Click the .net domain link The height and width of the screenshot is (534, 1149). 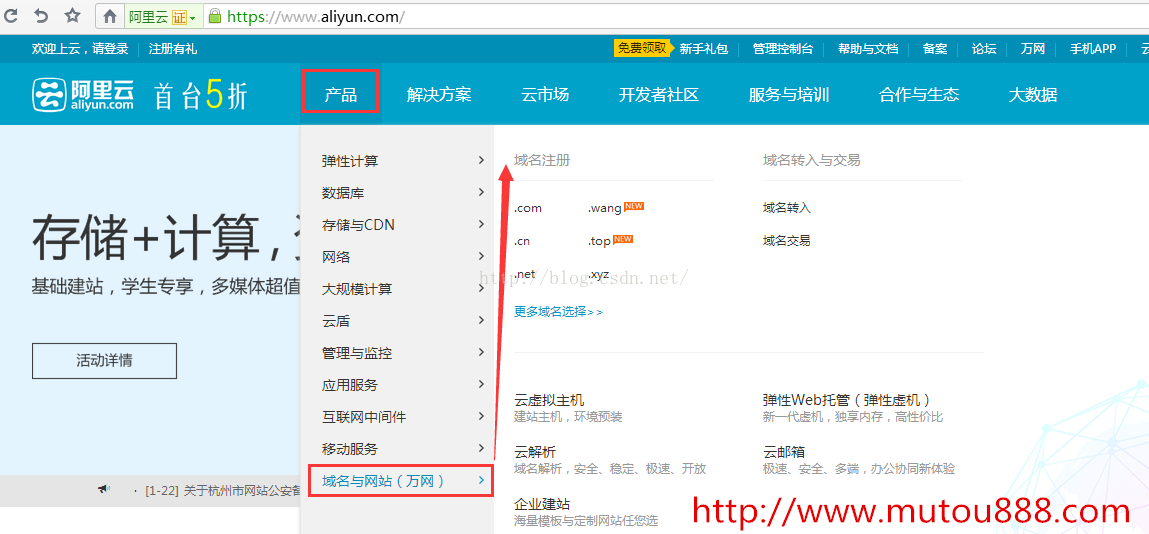tap(525, 274)
